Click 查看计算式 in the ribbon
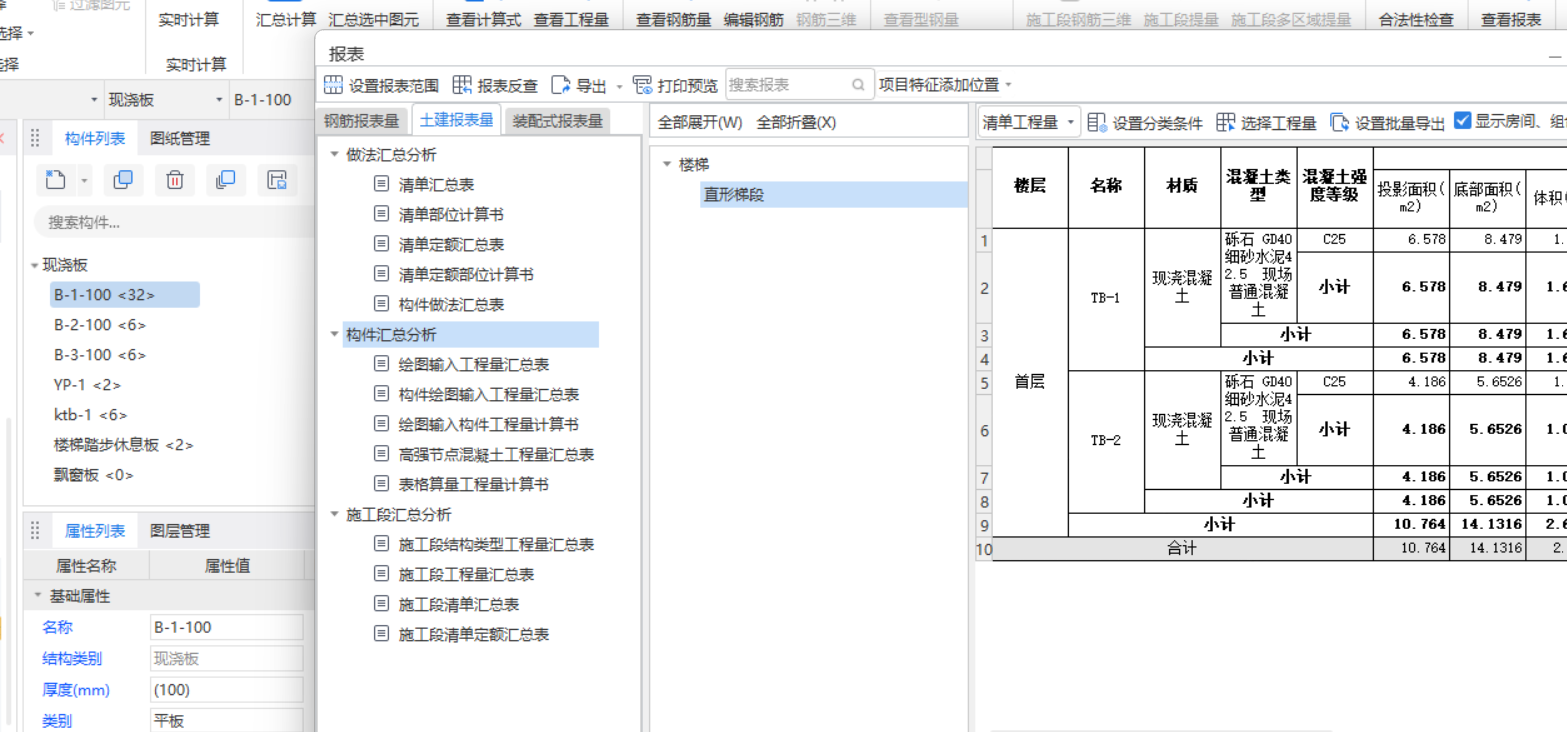This screenshot has height=732, width=1567. click(483, 19)
